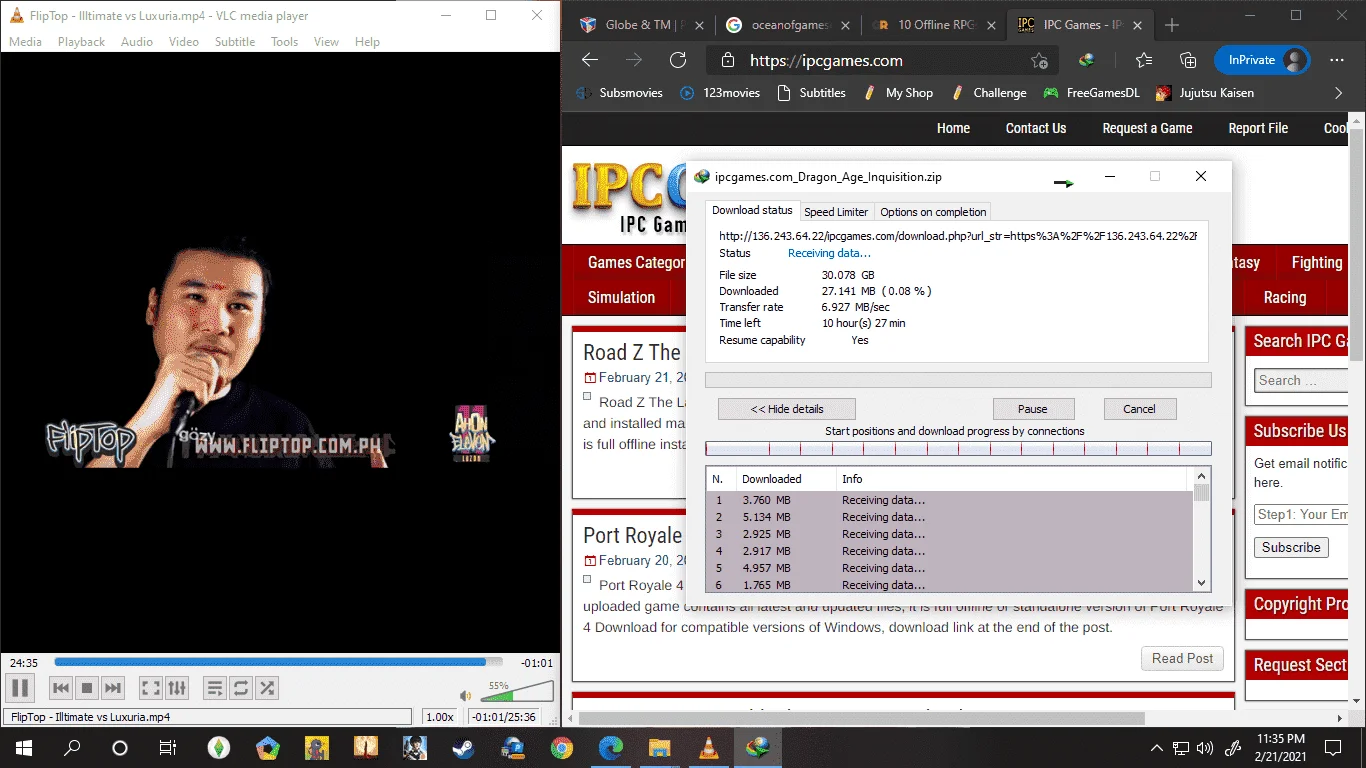Open the VLC Tools menu
The width and height of the screenshot is (1366, 768).
[285, 42]
